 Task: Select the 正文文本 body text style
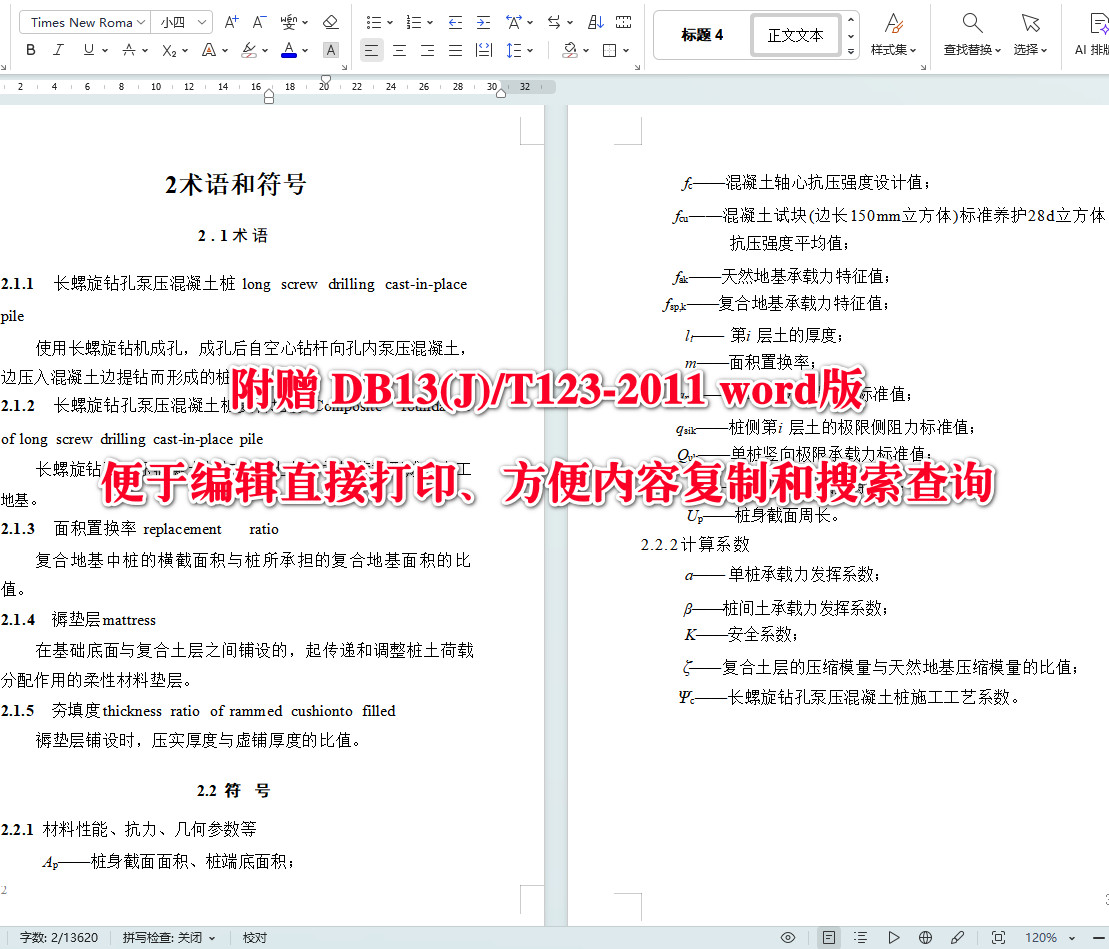click(x=795, y=35)
